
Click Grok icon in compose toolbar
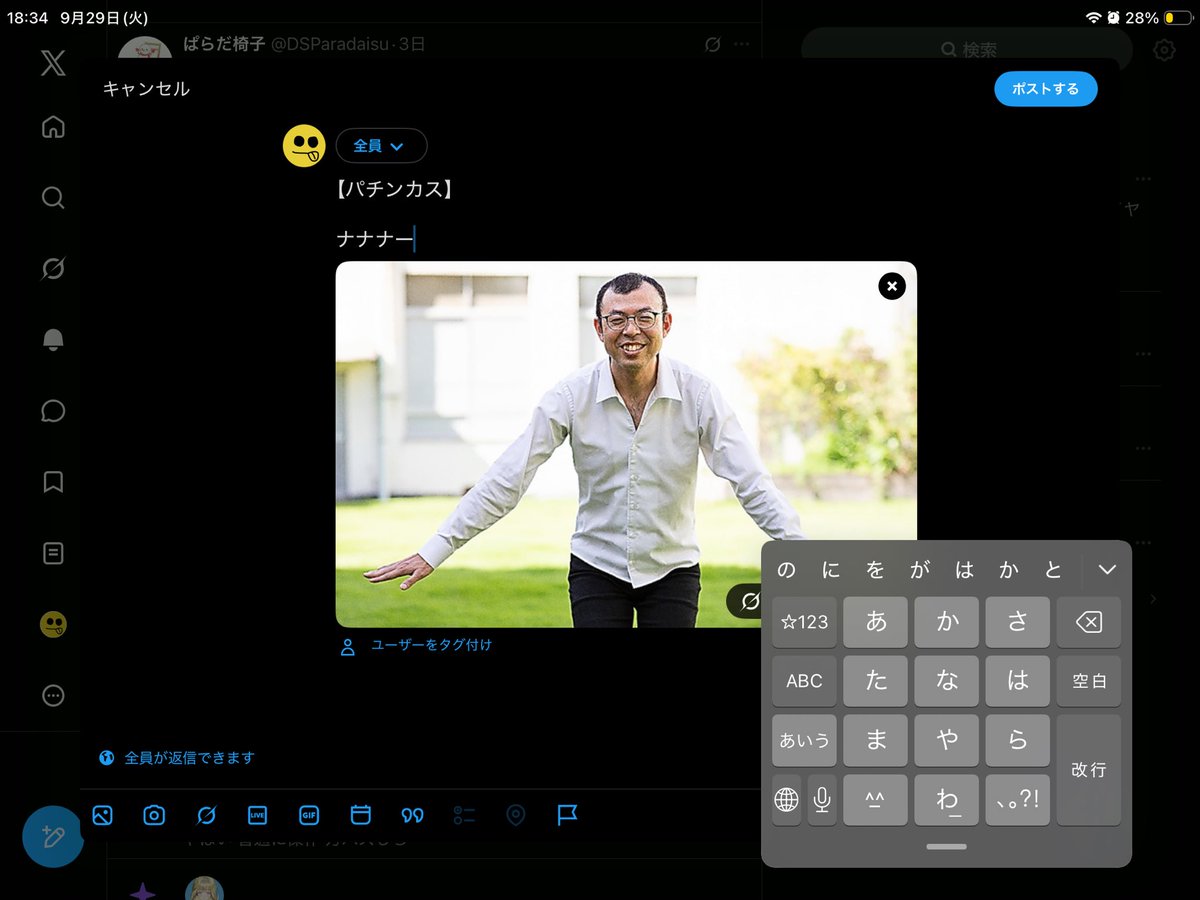(x=206, y=815)
